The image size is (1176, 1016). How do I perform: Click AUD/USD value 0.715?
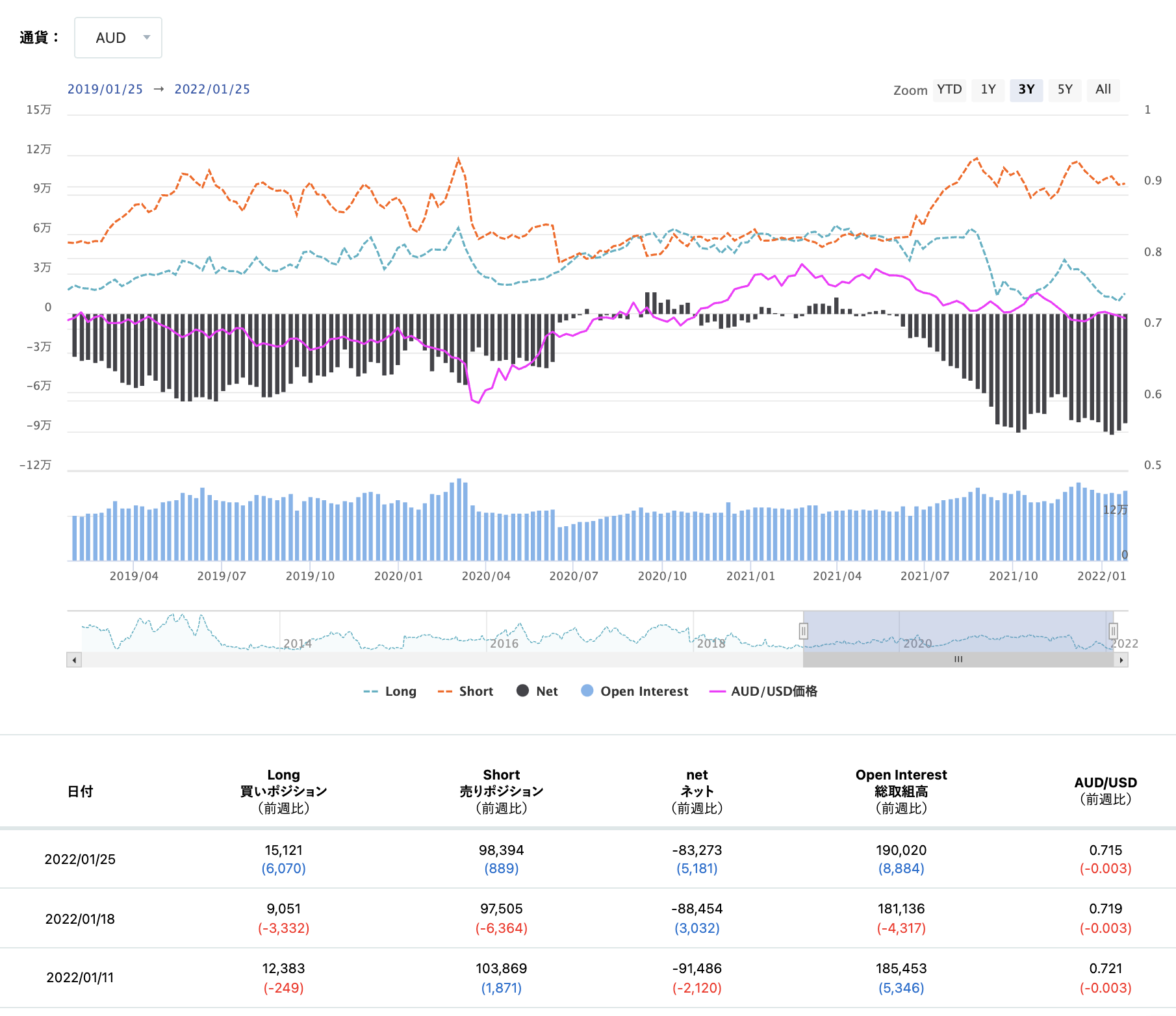[1106, 850]
